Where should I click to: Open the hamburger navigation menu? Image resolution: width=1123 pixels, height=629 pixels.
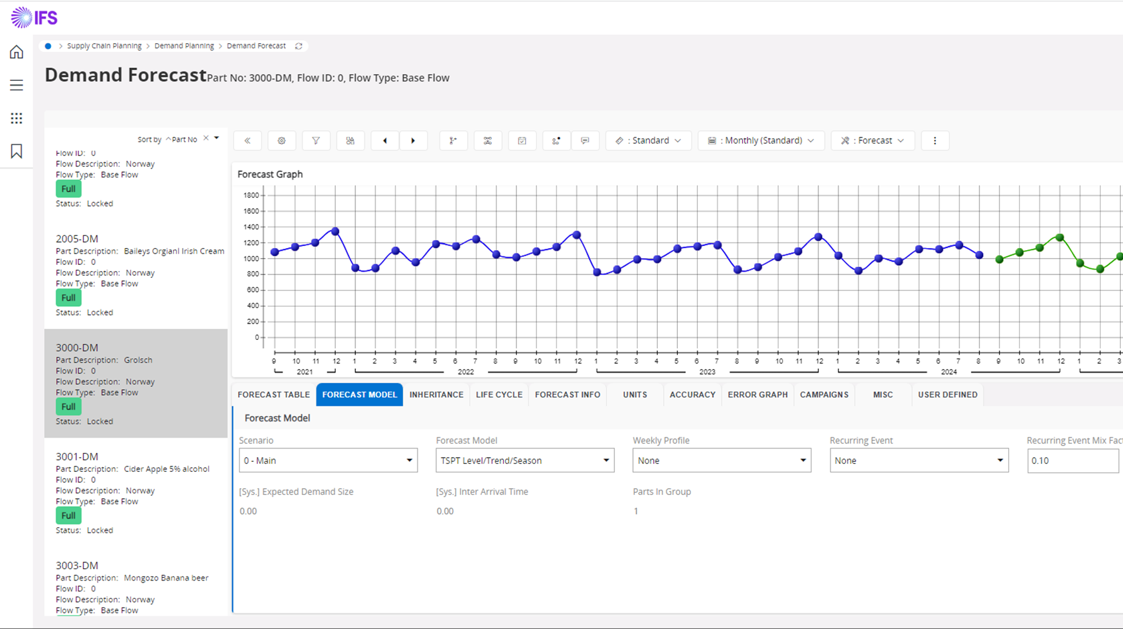click(16, 85)
